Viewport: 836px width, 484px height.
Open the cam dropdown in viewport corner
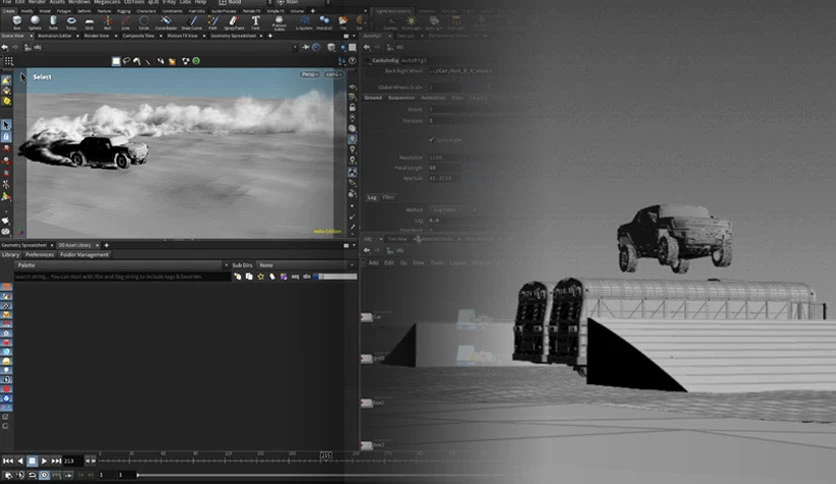pyautogui.click(x=333, y=74)
